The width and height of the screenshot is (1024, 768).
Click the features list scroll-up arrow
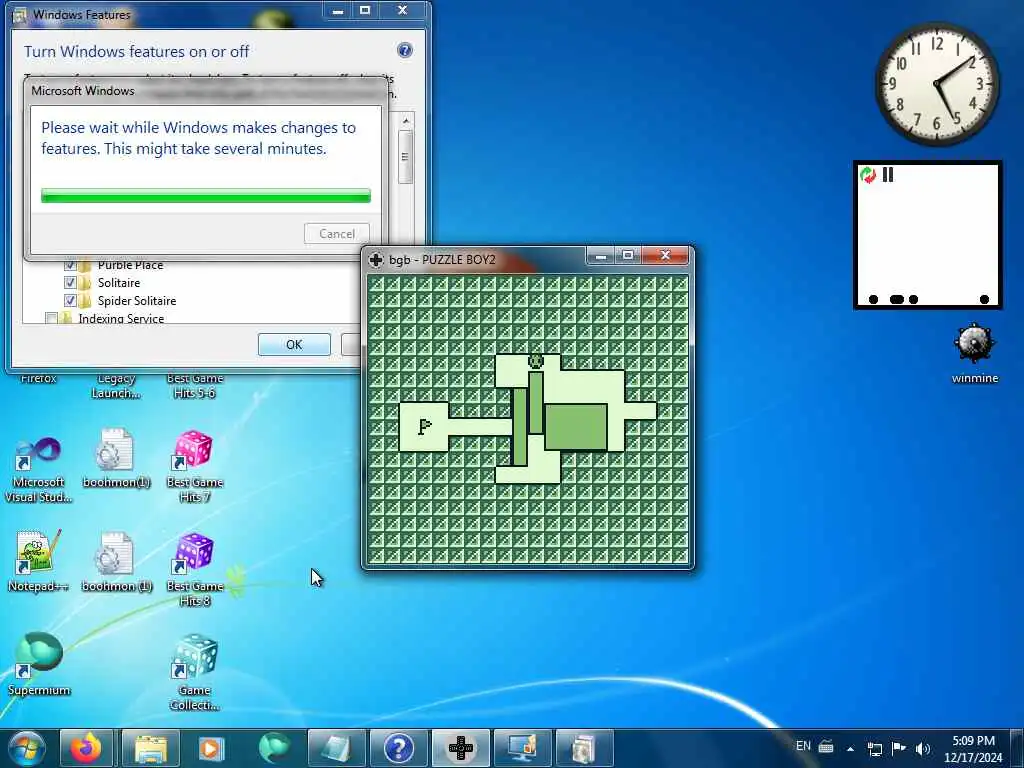406,121
